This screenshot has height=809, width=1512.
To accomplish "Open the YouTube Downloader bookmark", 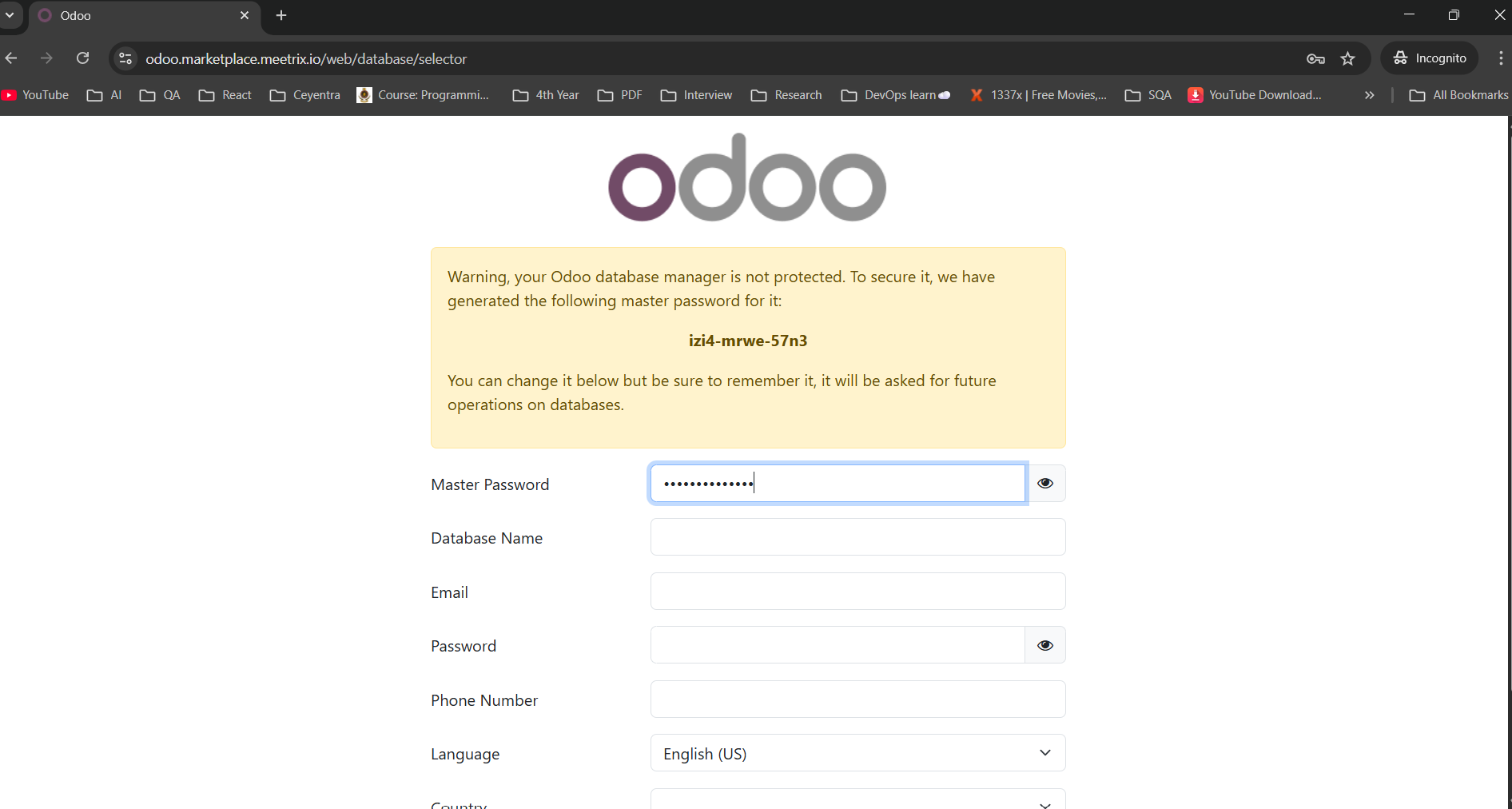I will [1255, 95].
